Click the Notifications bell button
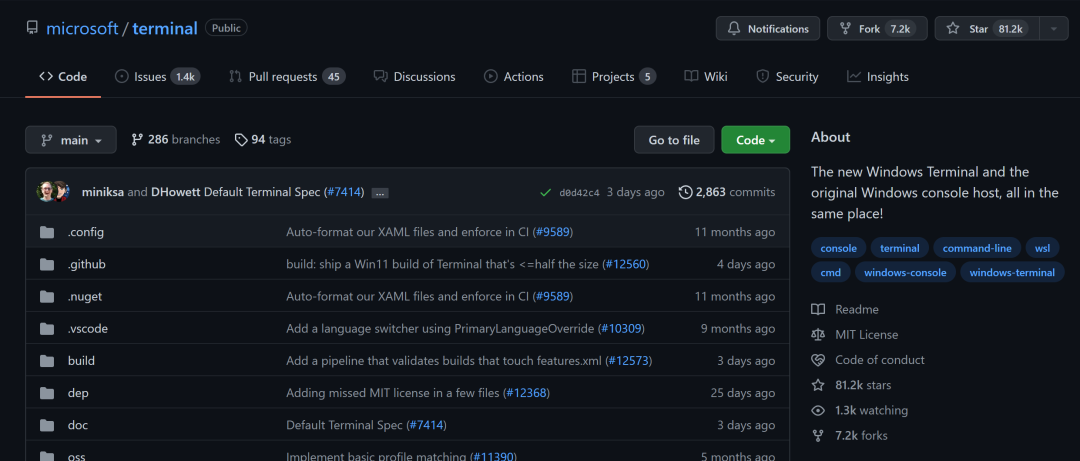The width and height of the screenshot is (1080, 461). 768,29
